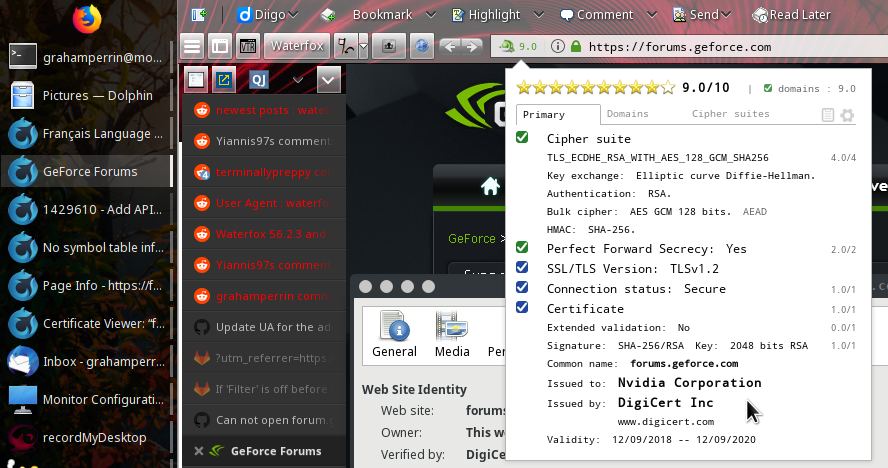Close the GeForce Forums vertical tab
This screenshot has height=468, width=888.
199,451
